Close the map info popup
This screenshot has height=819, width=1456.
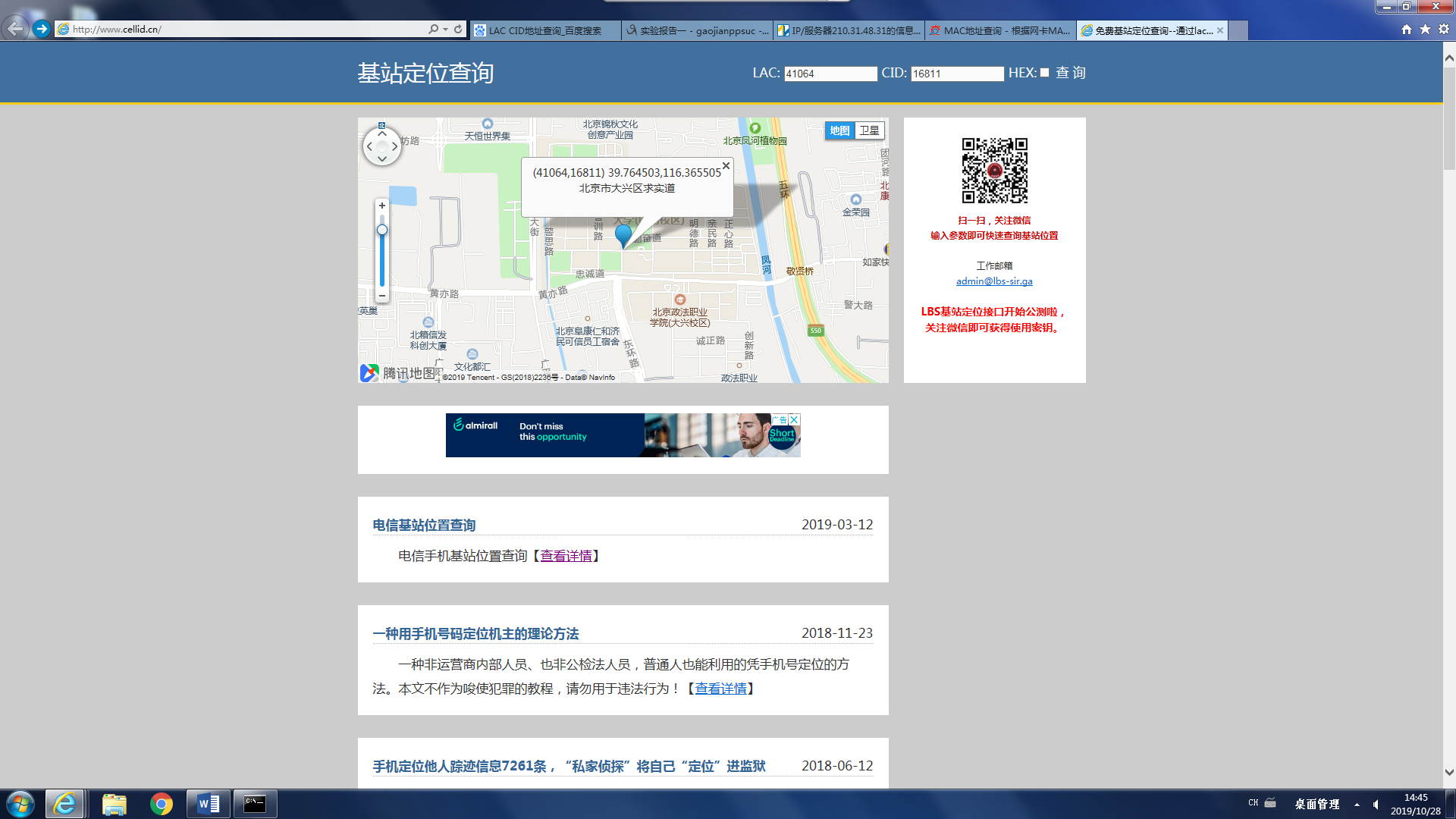pyautogui.click(x=726, y=165)
